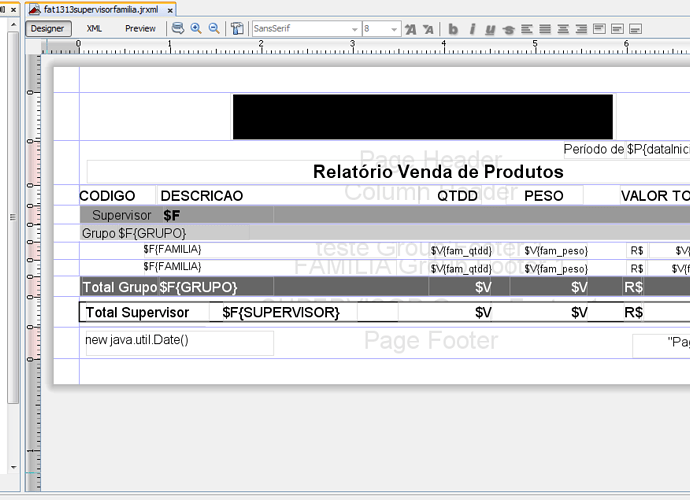Switch to the Designer view
Image resolution: width=690 pixels, height=500 pixels.
[48, 29]
